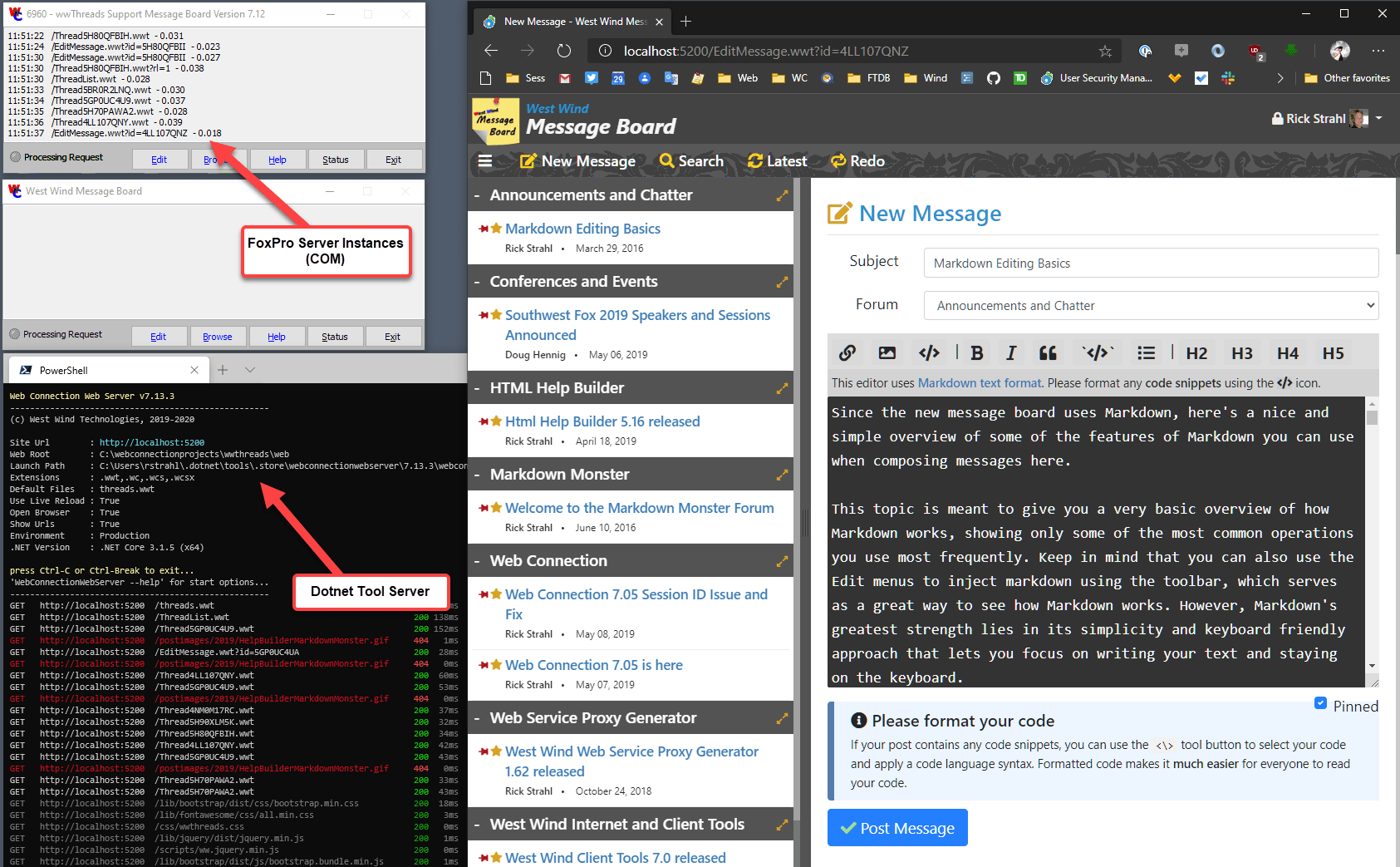
Task: Open the Gmail bookmark icon
Action: (x=565, y=78)
